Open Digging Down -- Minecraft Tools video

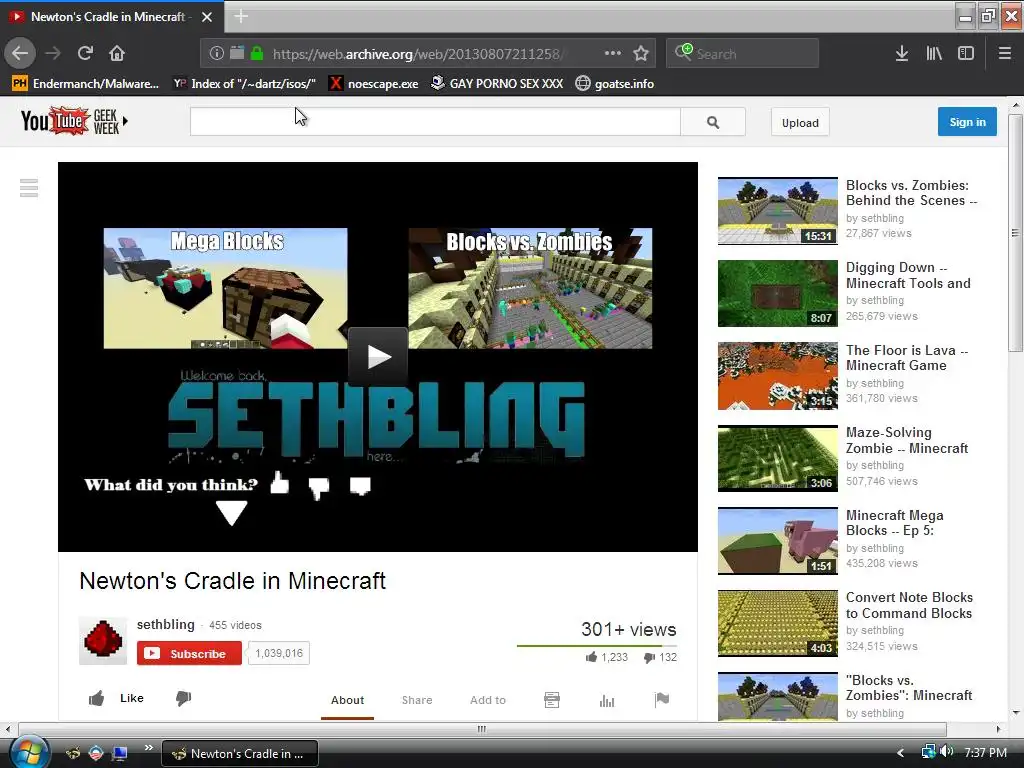point(908,275)
